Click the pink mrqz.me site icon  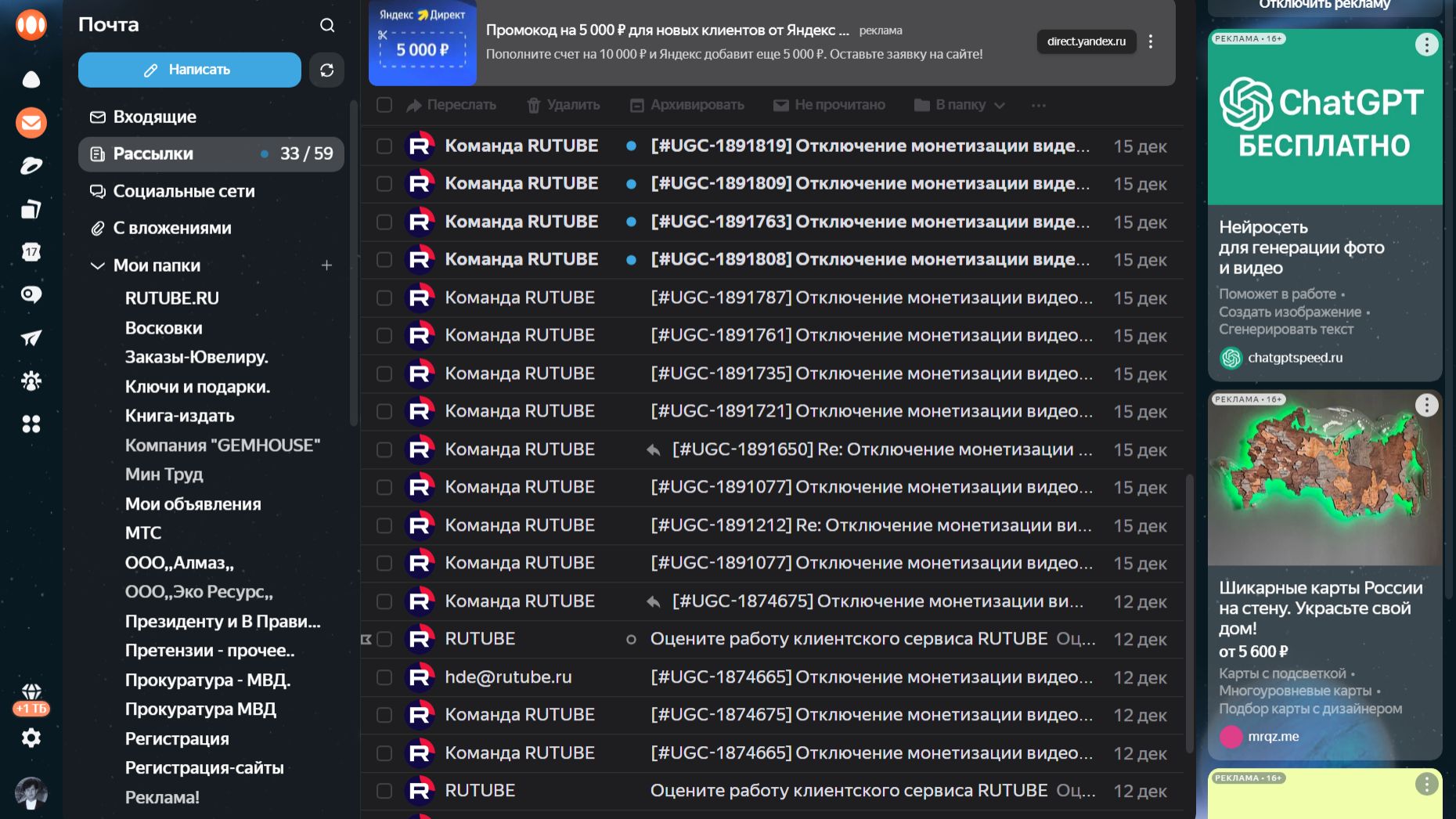pos(1231,737)
